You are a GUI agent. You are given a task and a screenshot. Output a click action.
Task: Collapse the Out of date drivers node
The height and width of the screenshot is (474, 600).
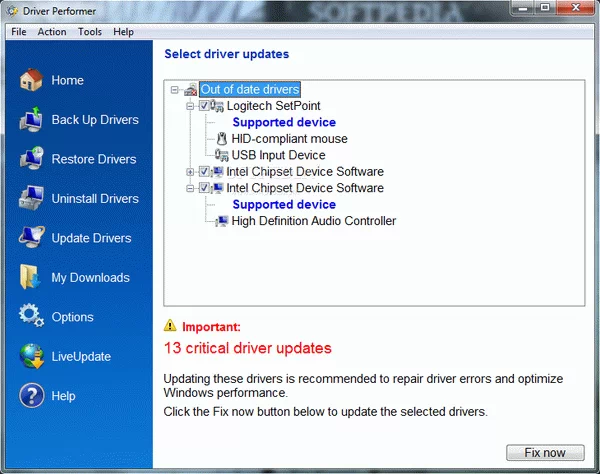click(x=175, y=90)
